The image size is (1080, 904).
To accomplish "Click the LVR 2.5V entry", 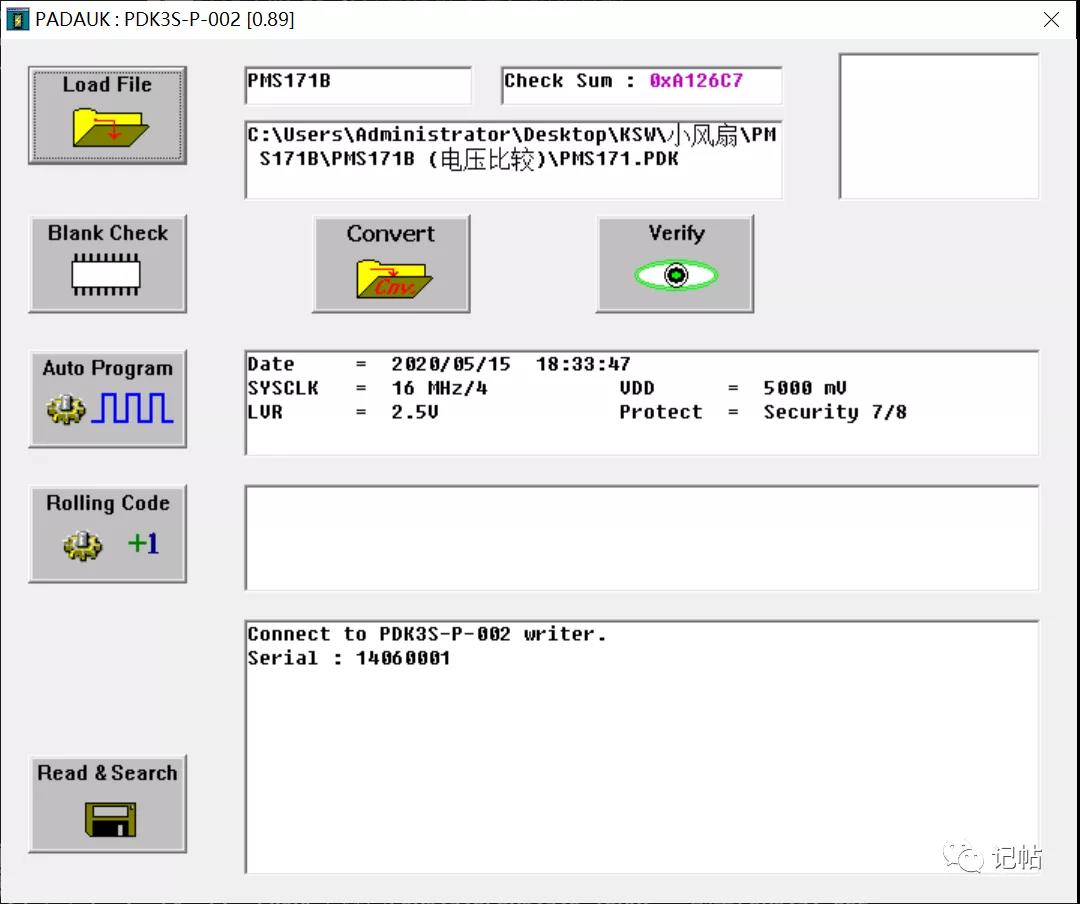I will tap(342, 412).
